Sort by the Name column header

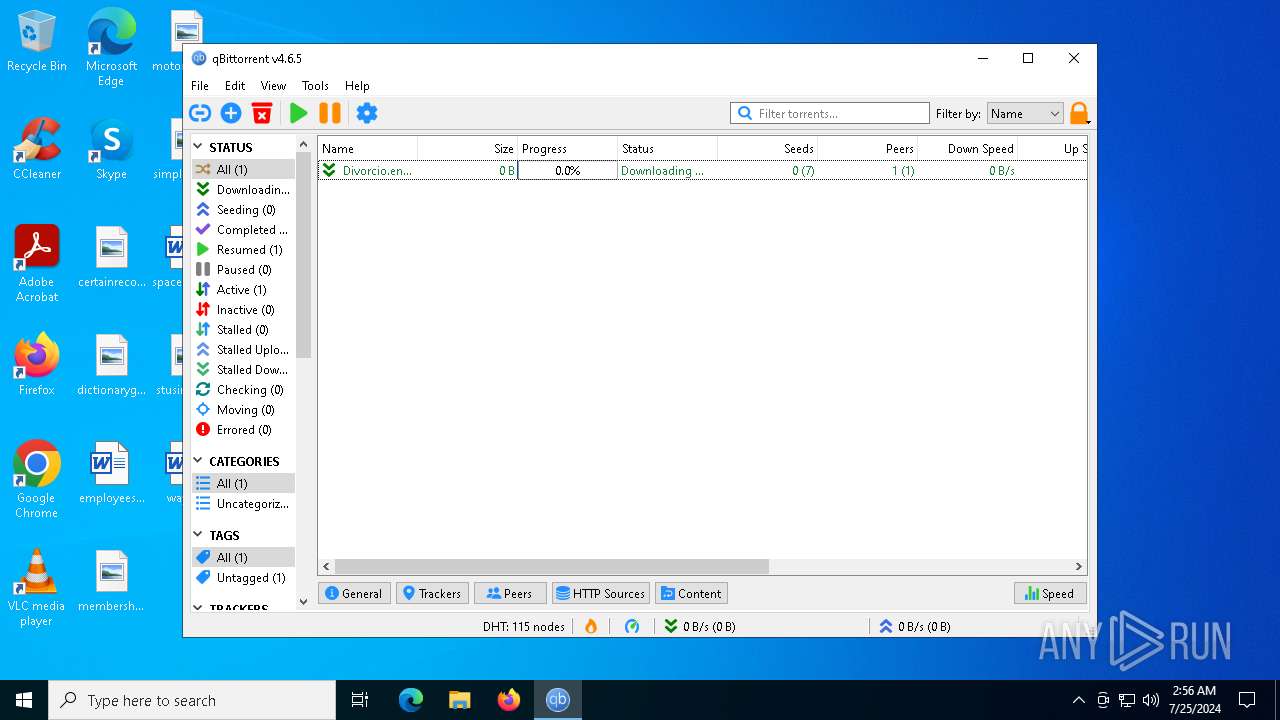[367, 148]
